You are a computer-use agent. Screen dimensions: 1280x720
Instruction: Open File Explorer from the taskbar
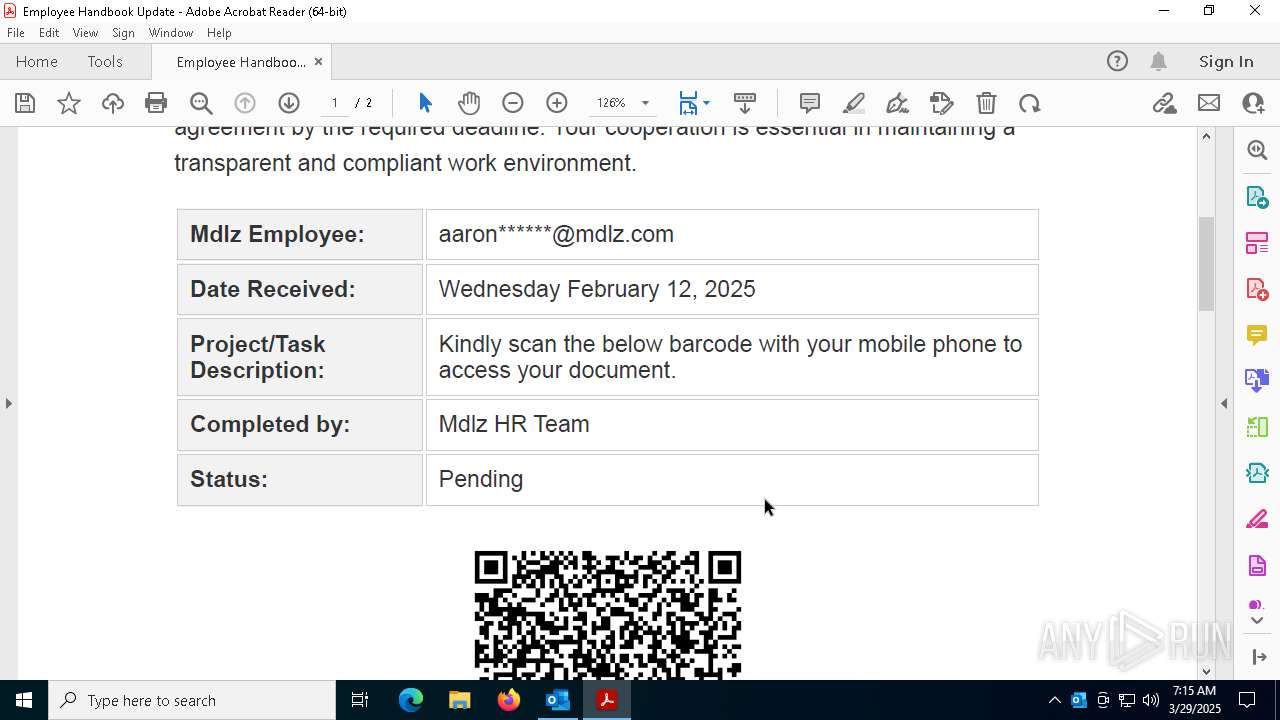coord(459,700)
